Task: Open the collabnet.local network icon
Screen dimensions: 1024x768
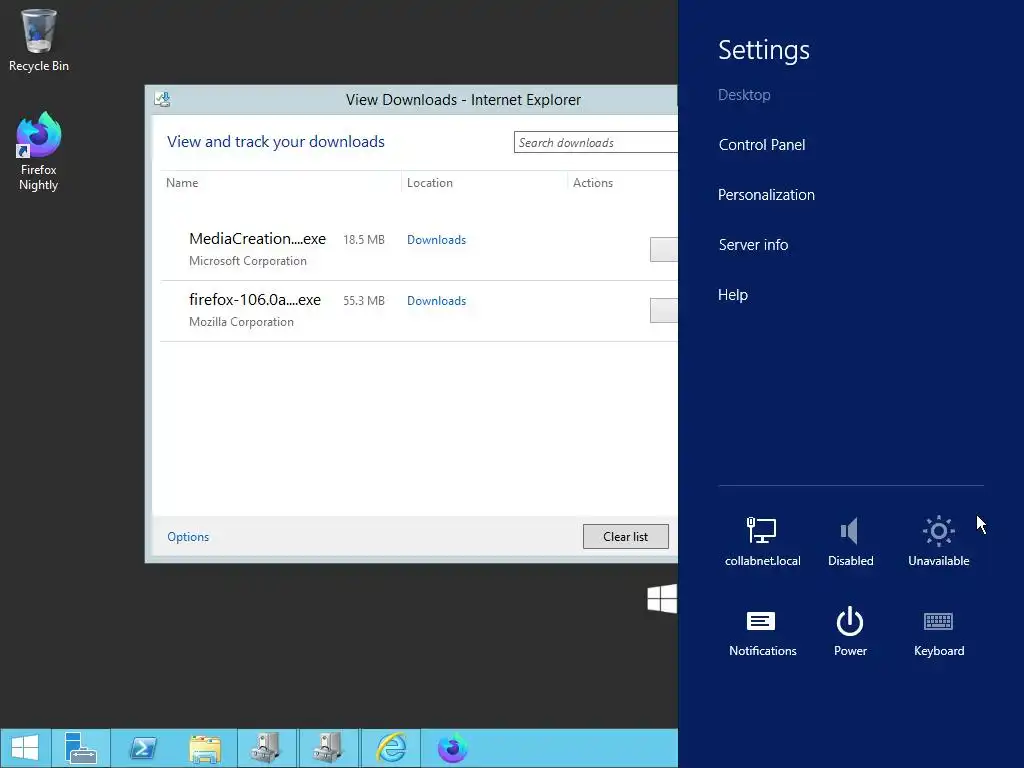Action: (x=762, y=541)
